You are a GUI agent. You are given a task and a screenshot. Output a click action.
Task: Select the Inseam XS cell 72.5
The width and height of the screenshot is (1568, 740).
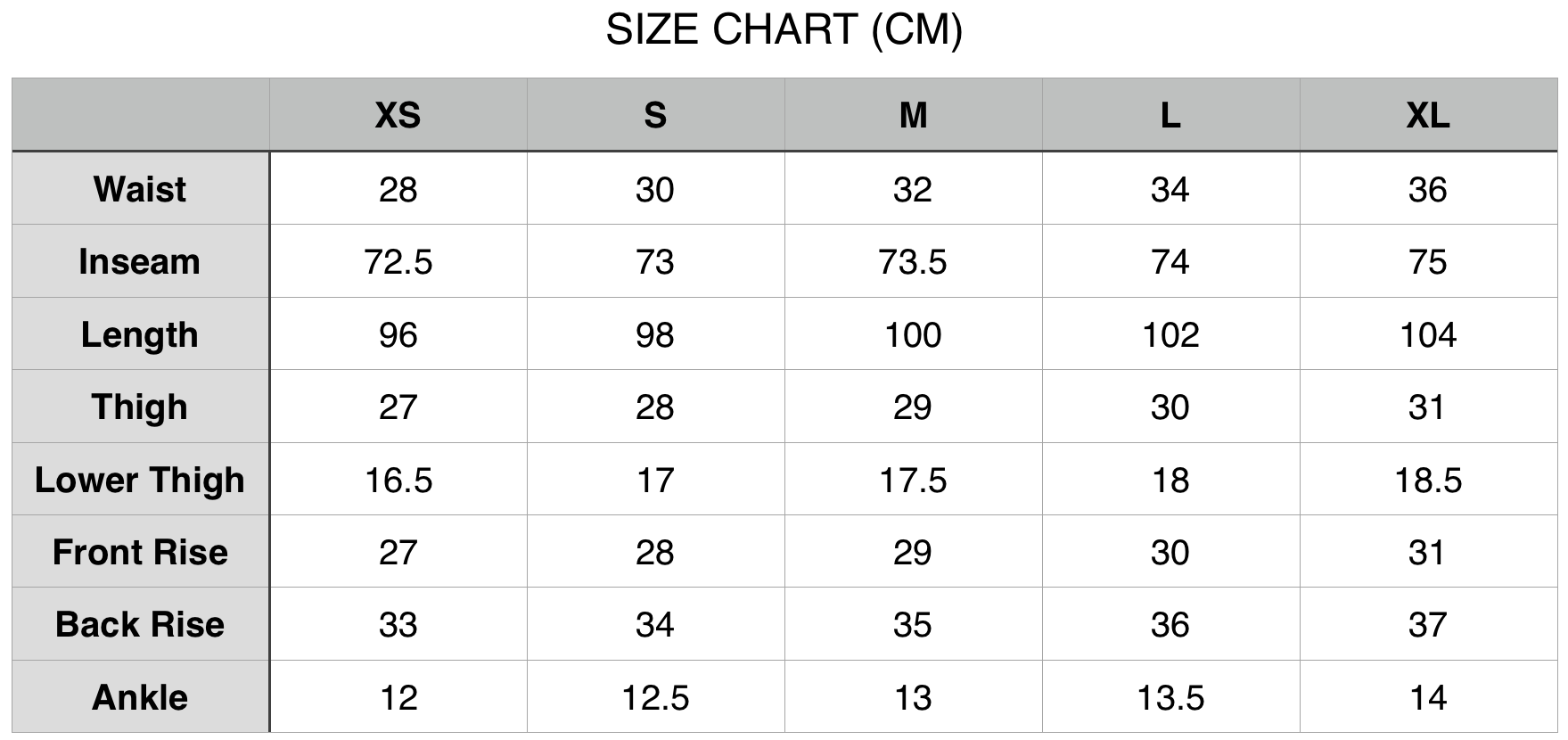tap(398, 262)
